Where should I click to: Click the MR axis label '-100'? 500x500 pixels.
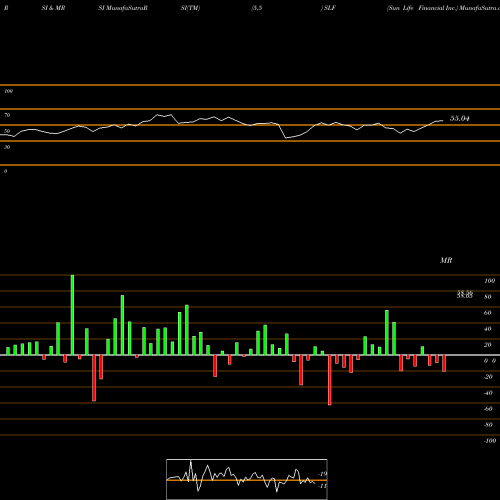[x=490, y=441]
